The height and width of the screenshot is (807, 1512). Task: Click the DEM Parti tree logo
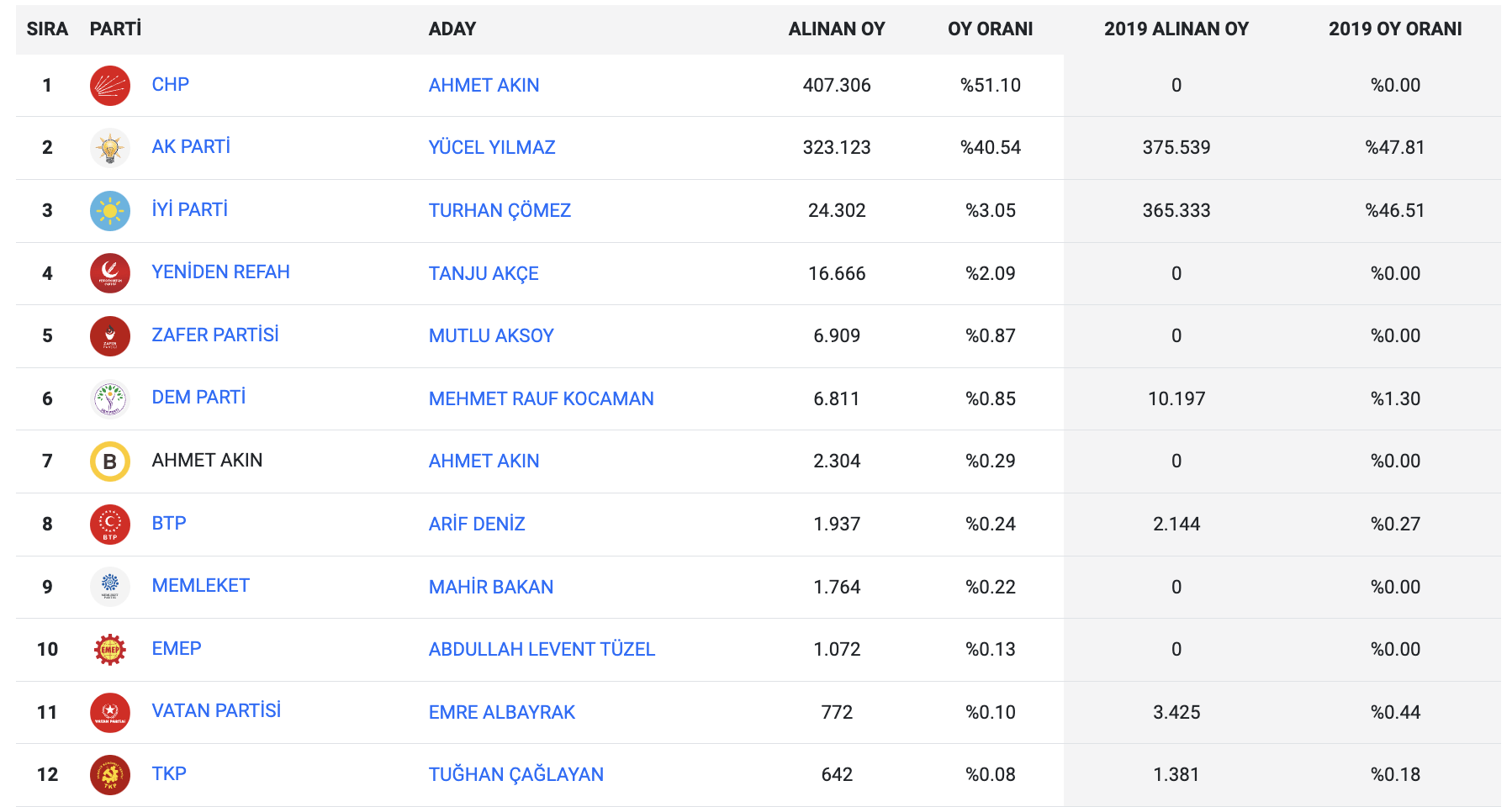click(x=110, y=398)
